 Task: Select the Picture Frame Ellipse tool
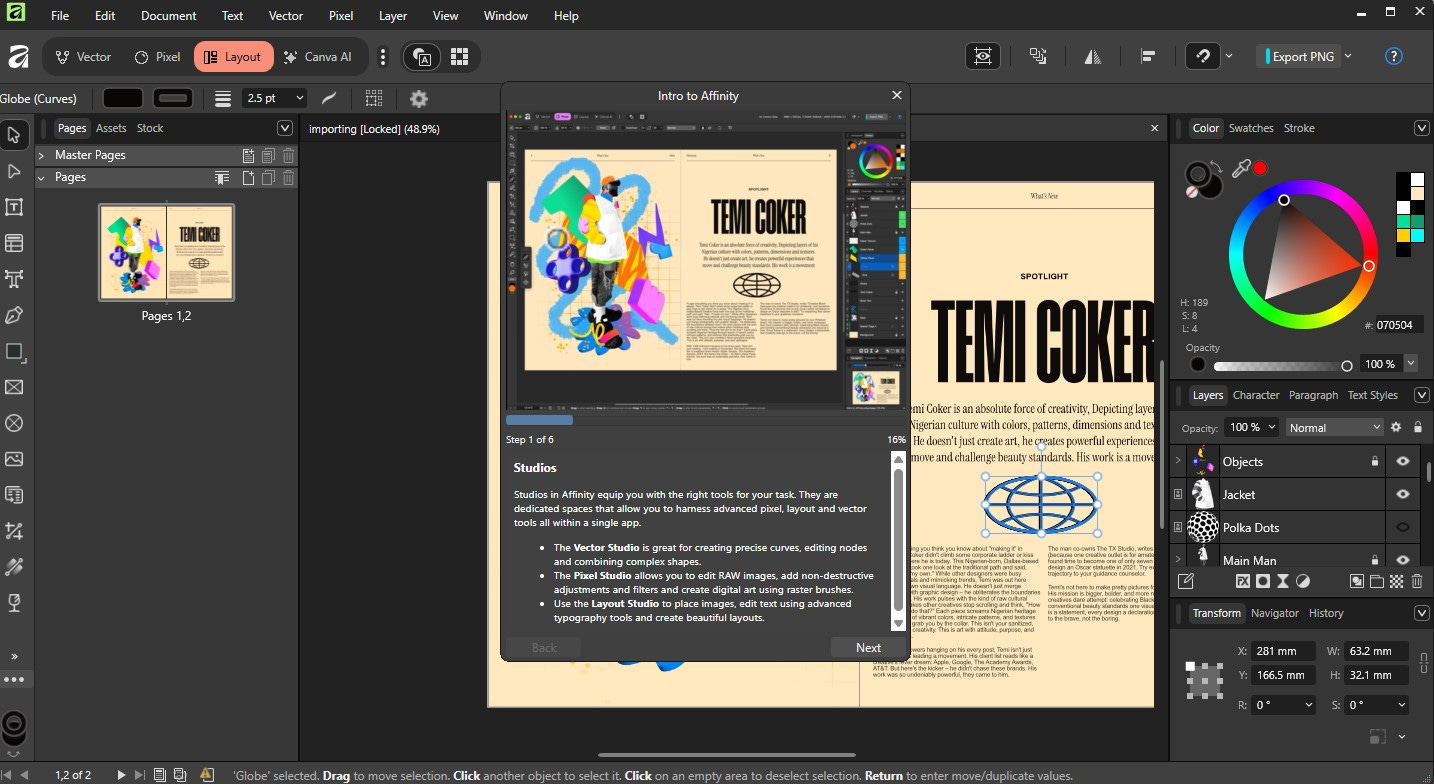click(x=14, y=423)
